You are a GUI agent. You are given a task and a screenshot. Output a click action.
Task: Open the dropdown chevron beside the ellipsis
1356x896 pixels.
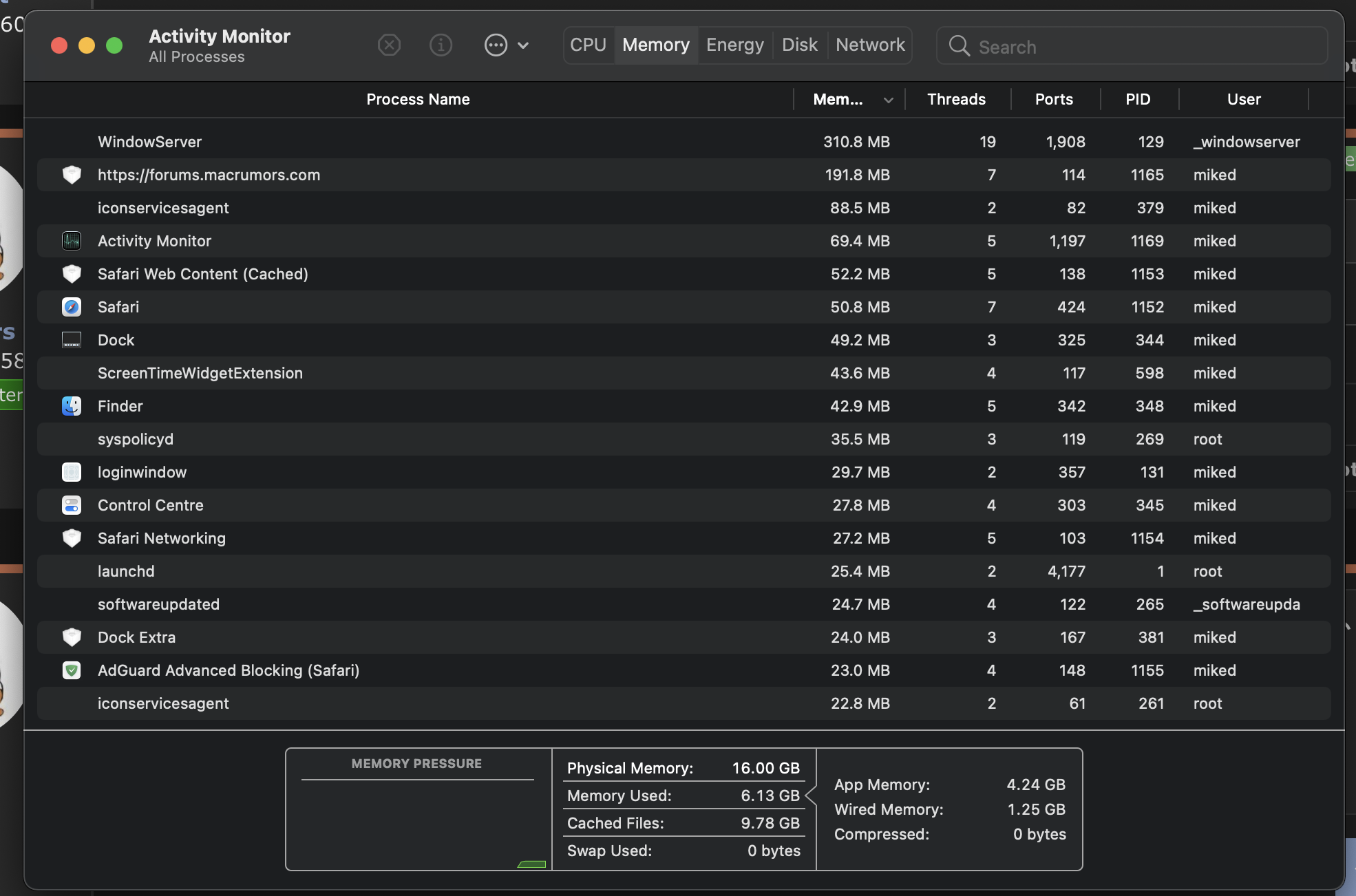(x=523, y=45)
